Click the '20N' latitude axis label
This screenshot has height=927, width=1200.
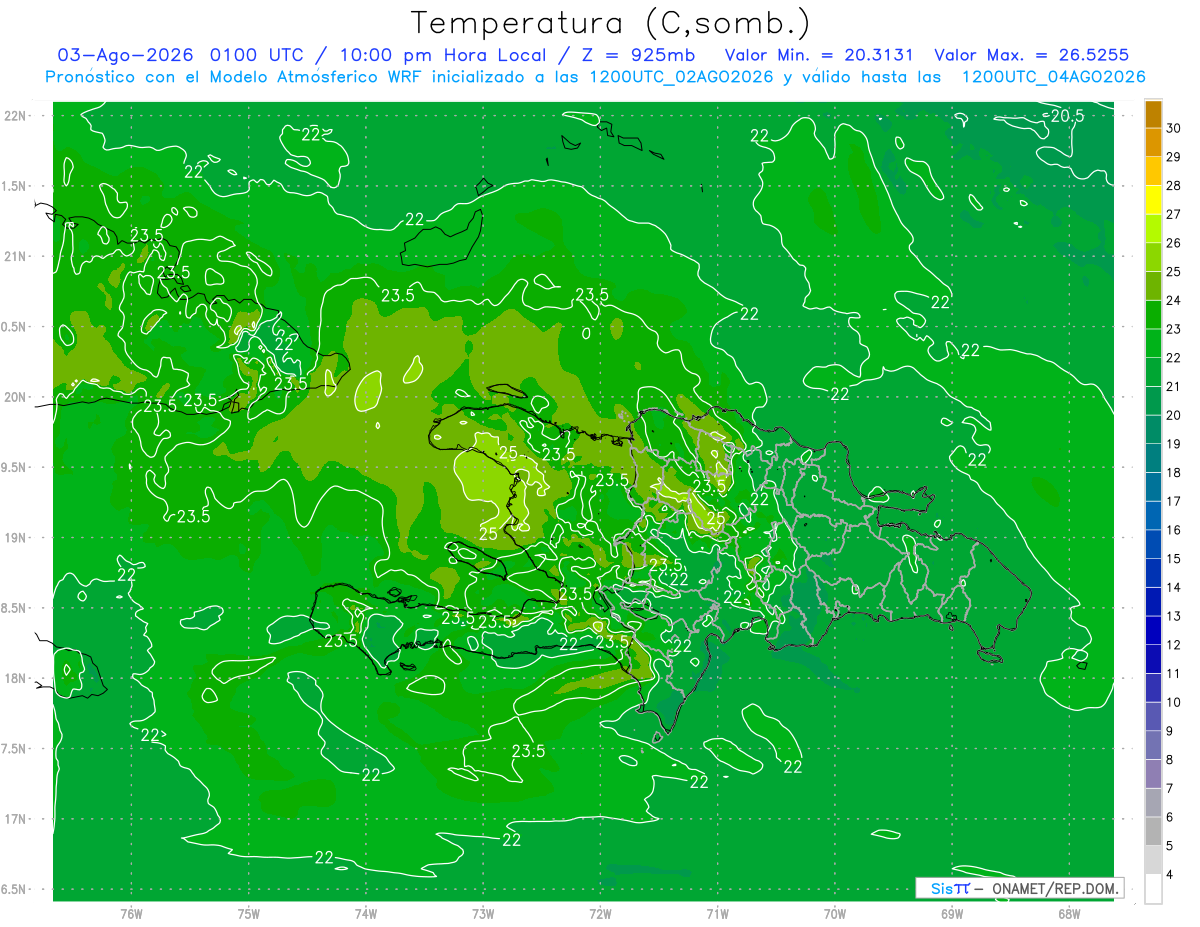tap(17, 397)
